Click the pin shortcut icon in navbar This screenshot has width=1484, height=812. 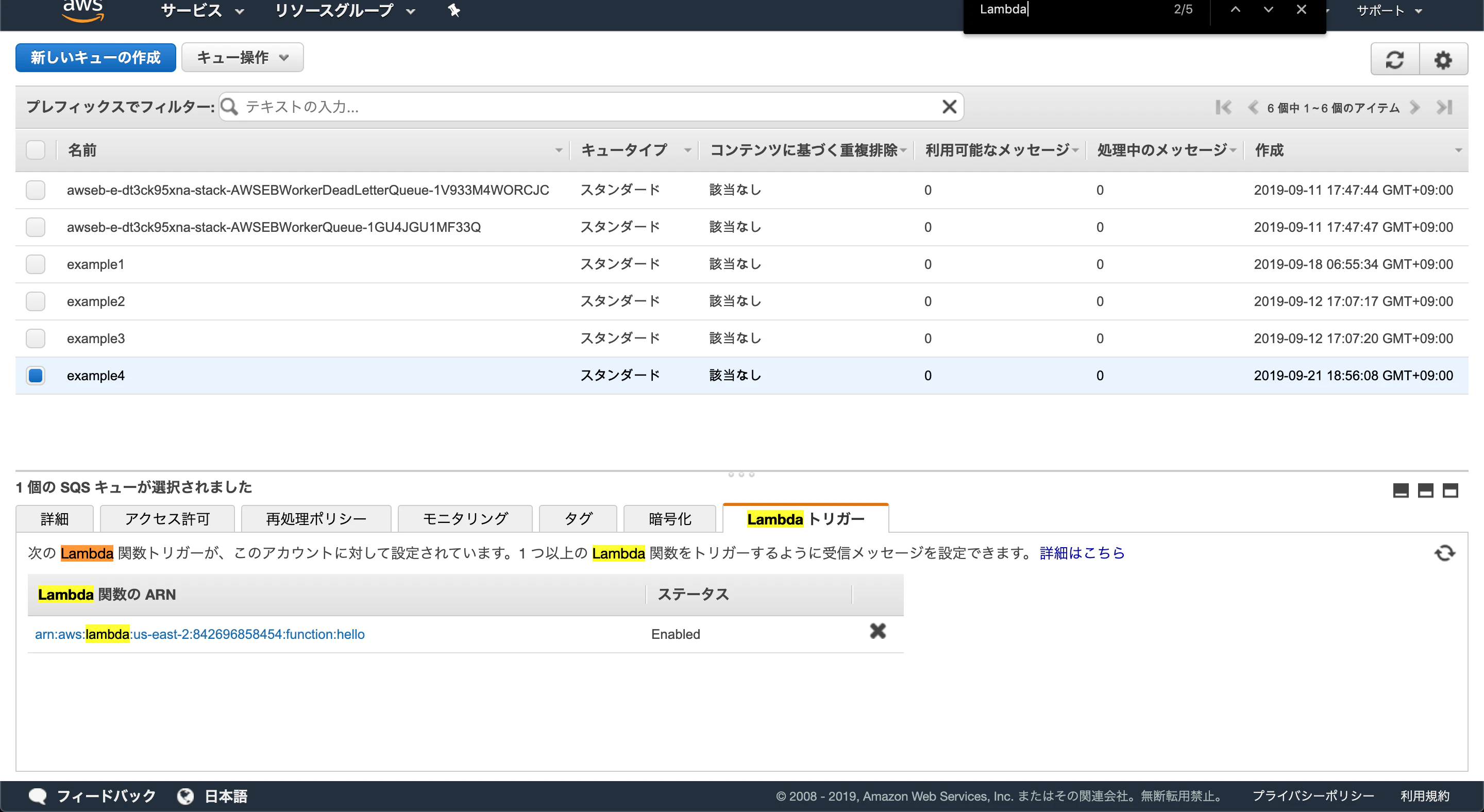tap(454, 10)
